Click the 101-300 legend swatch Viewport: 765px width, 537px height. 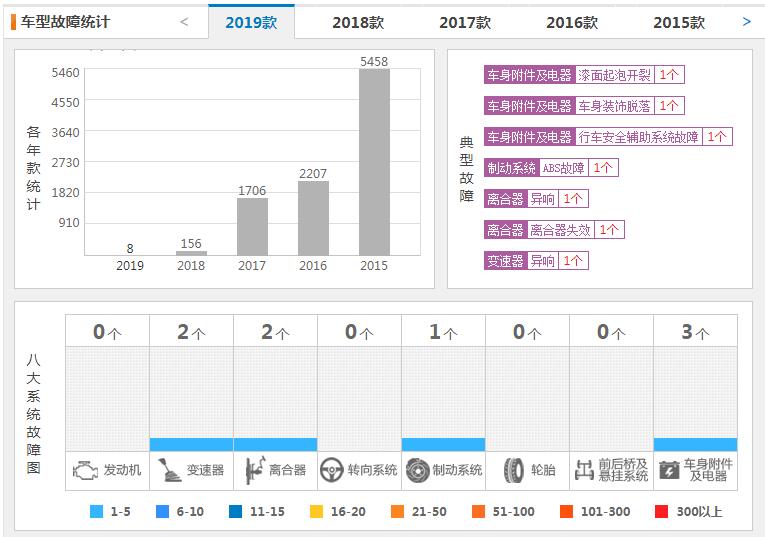click(x=566, y=512)
